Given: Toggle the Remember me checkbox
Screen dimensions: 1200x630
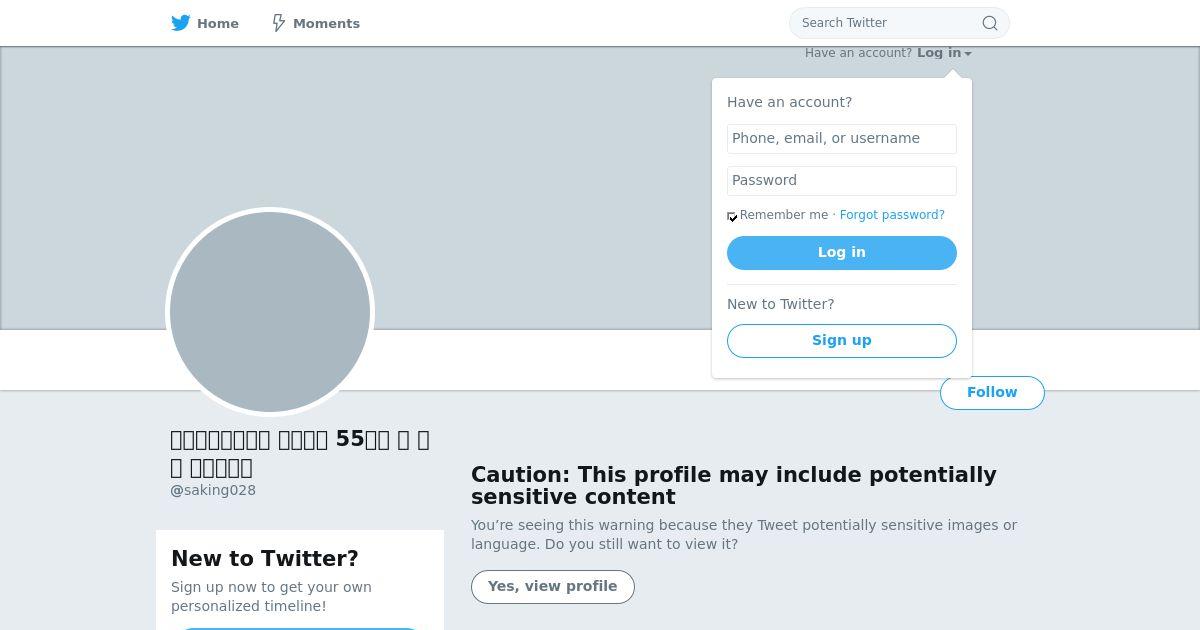Looking at the screenshot, I should coord(732,216).
